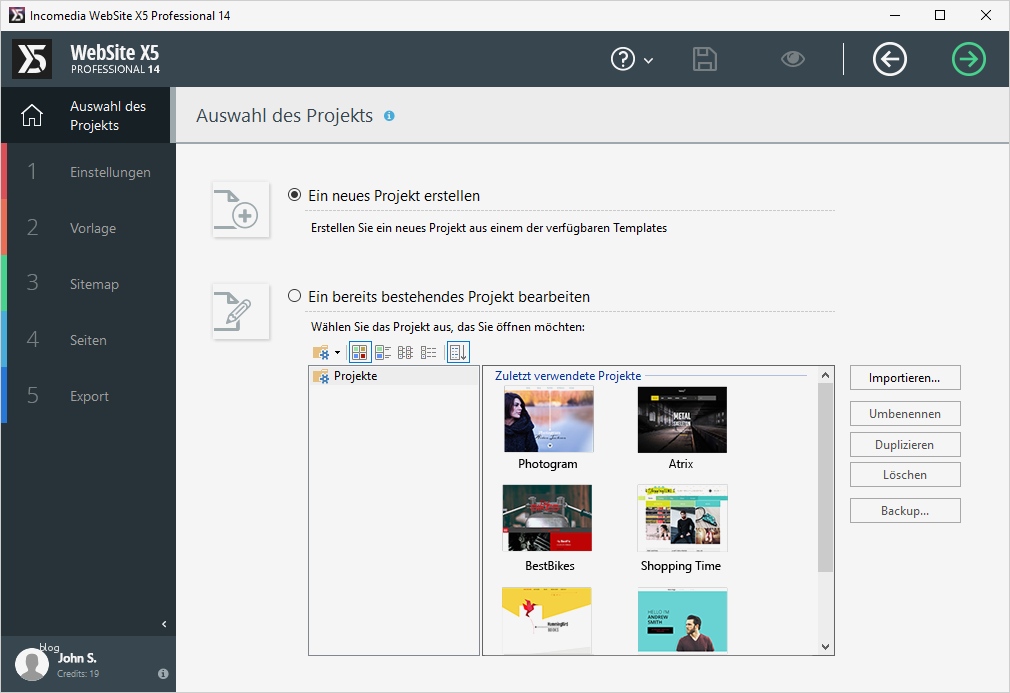This screenshot has height=693, width=1010.
Task: Select the Shopping Time project thumbnail
Action: tap(682, 518)
